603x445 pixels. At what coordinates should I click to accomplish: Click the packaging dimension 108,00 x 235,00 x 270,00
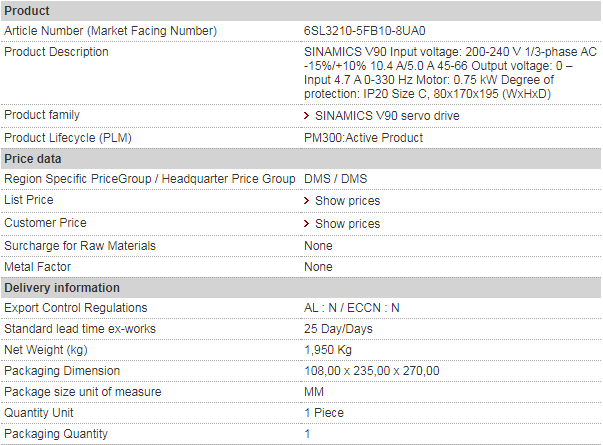coord(371,371)
